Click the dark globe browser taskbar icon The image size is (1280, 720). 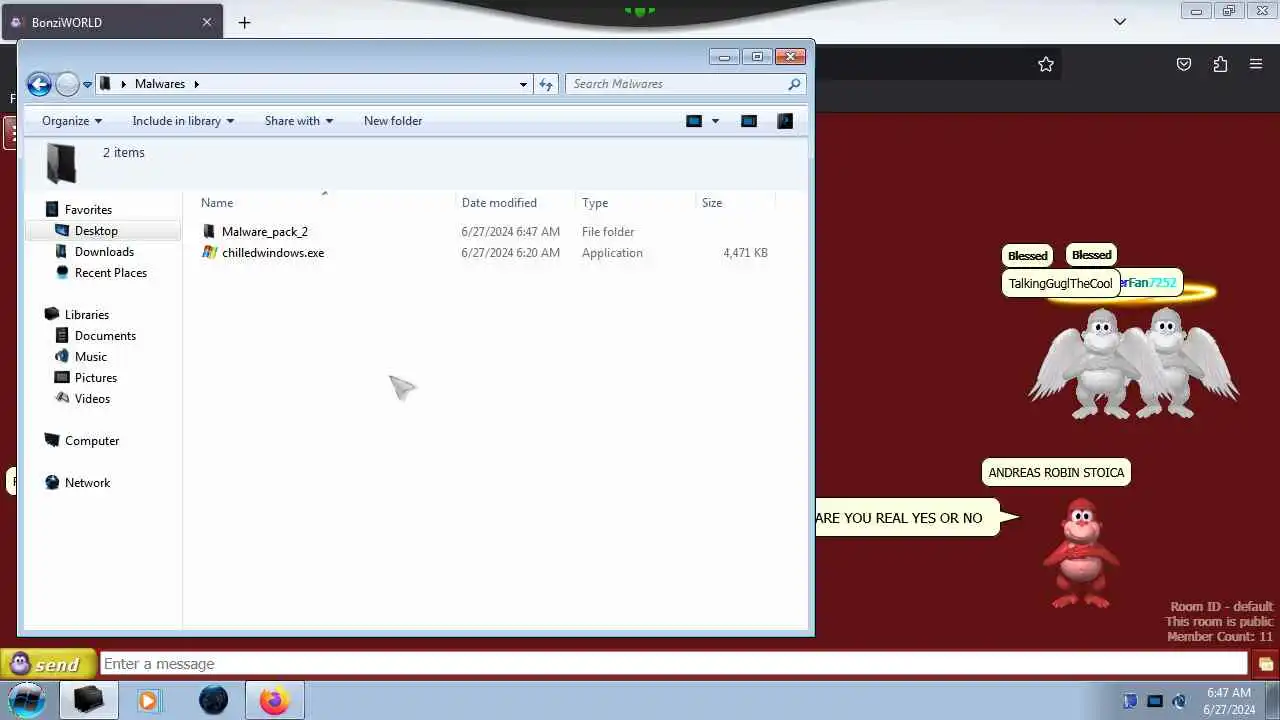[213, 701]
